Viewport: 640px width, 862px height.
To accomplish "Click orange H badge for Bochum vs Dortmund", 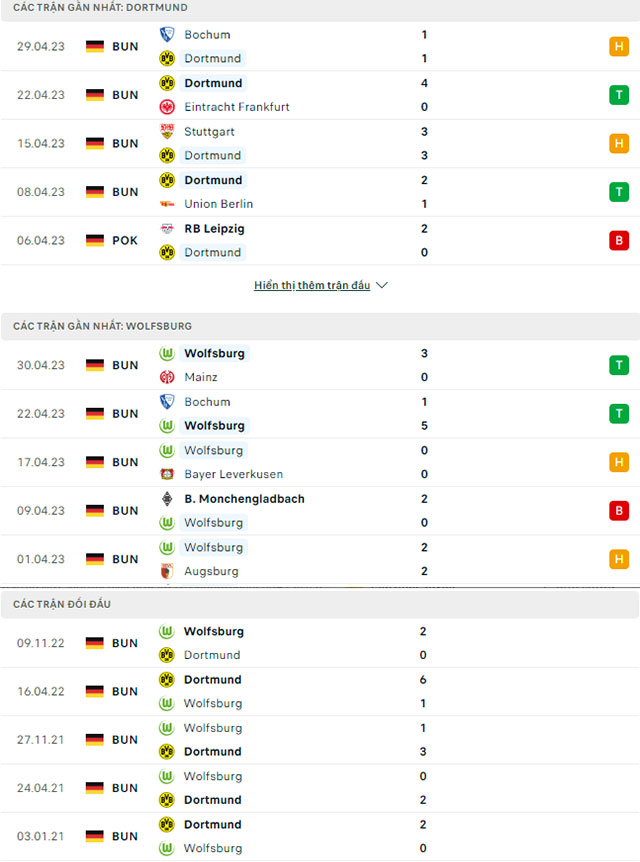I will pyautogui.click(x=619, y=46).
